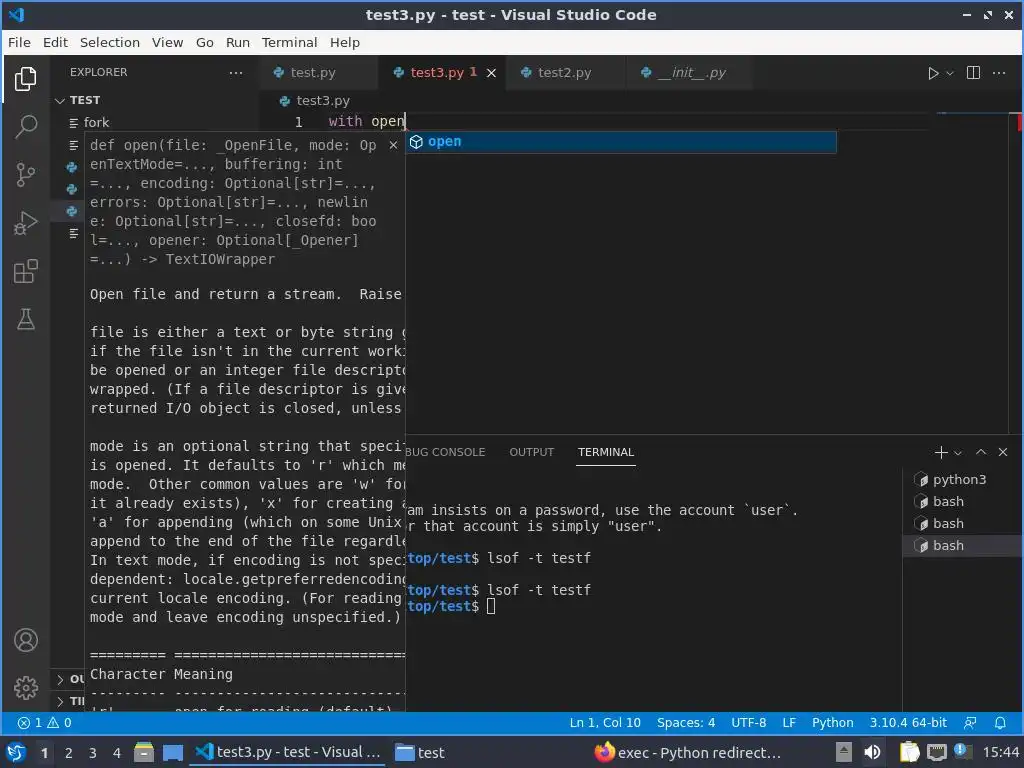1024x768 pixels.
Task: Click the terminal prompt cursor
Action: 491,607
